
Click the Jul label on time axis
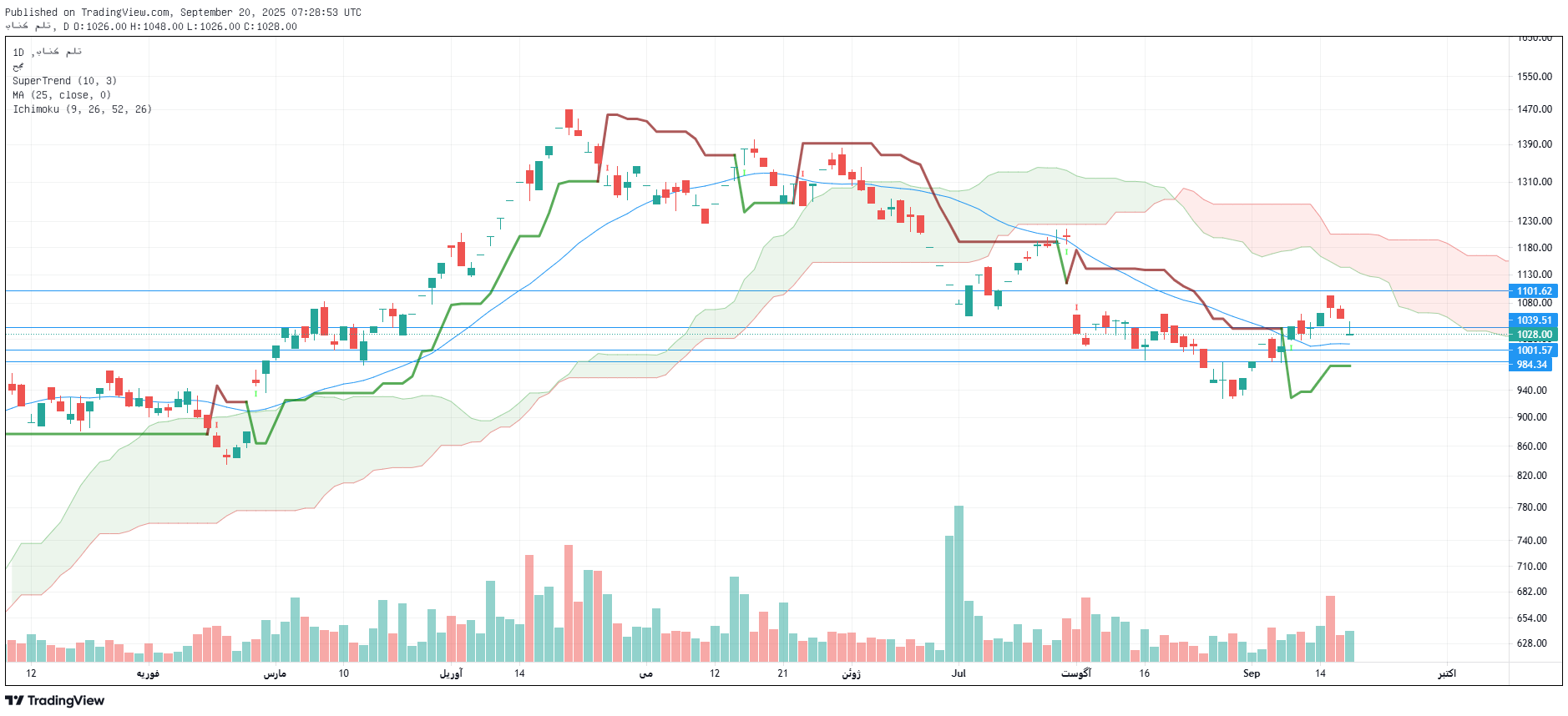pyautogui.click(x=959, y=673)
